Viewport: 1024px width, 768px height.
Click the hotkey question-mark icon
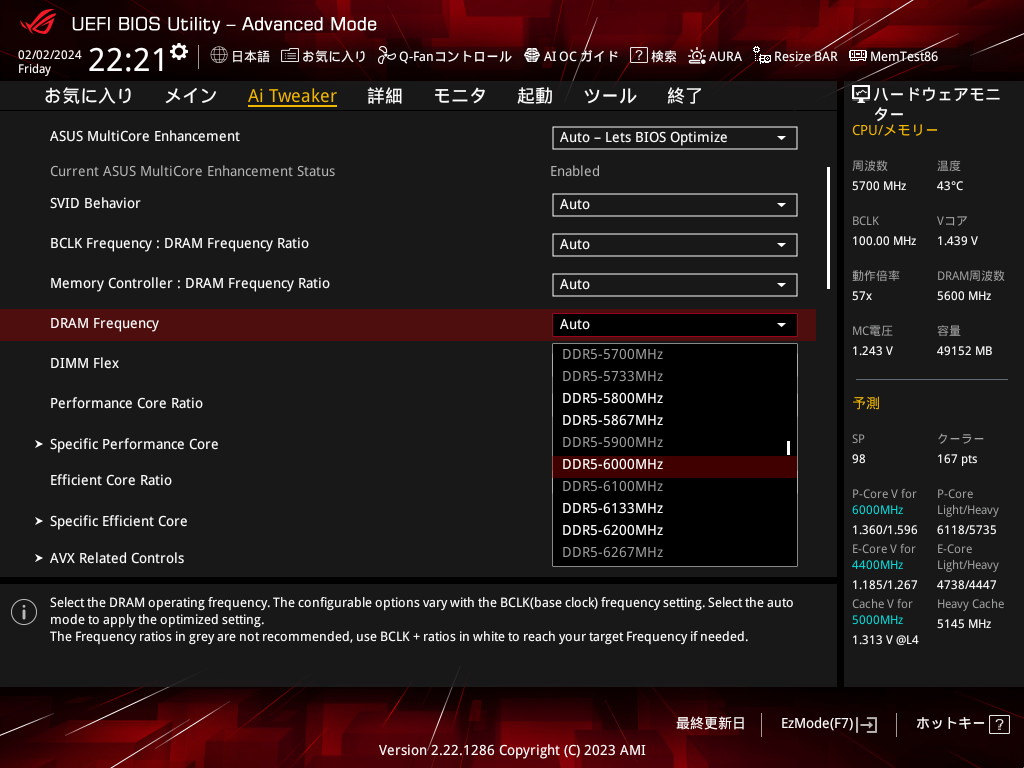point(999,724)
